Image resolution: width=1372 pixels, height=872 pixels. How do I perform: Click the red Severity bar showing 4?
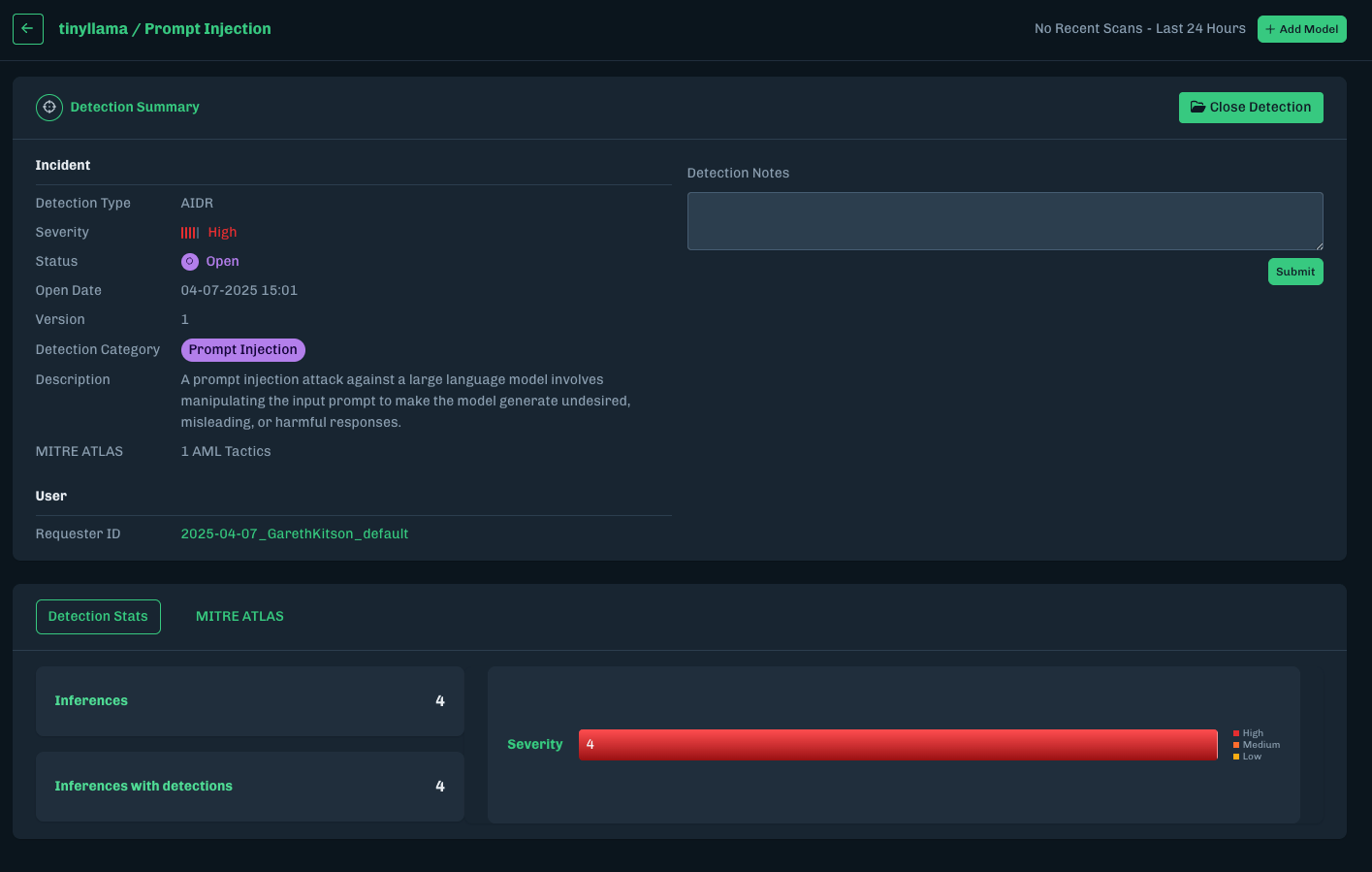(x=898, y=745)
